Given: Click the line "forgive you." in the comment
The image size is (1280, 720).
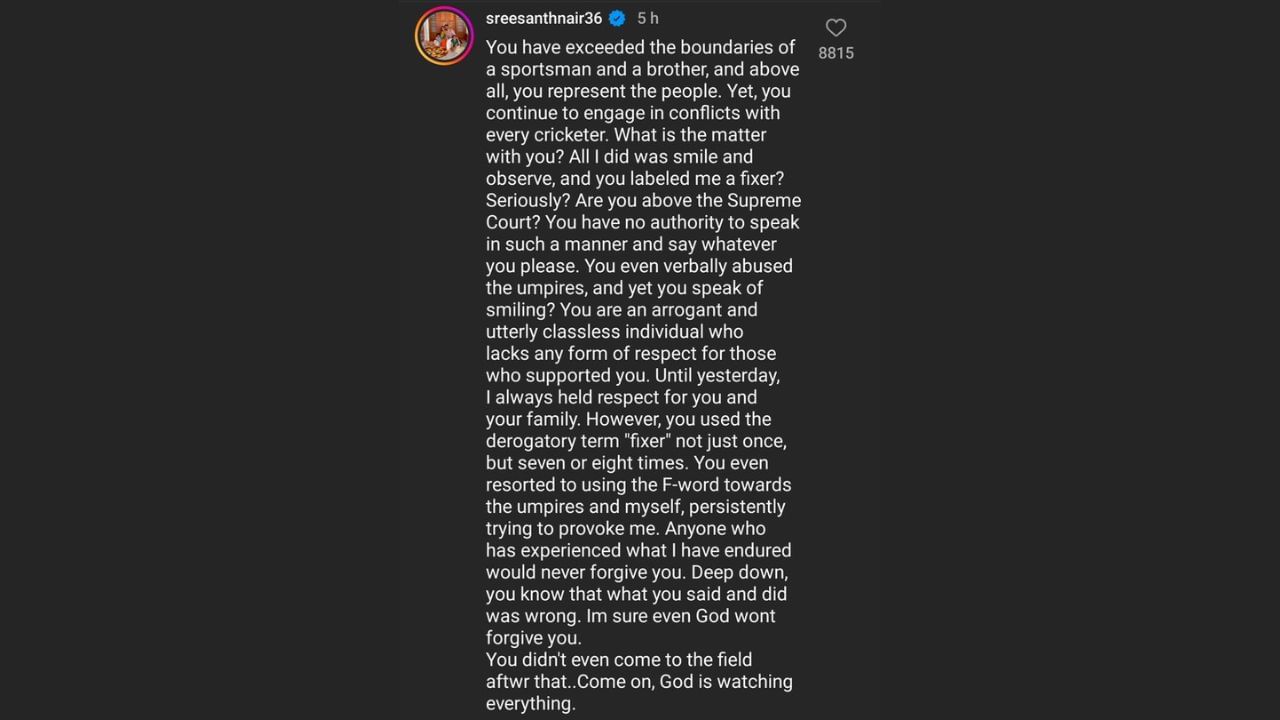Looking at the screenshot, I should click(533, 638).
